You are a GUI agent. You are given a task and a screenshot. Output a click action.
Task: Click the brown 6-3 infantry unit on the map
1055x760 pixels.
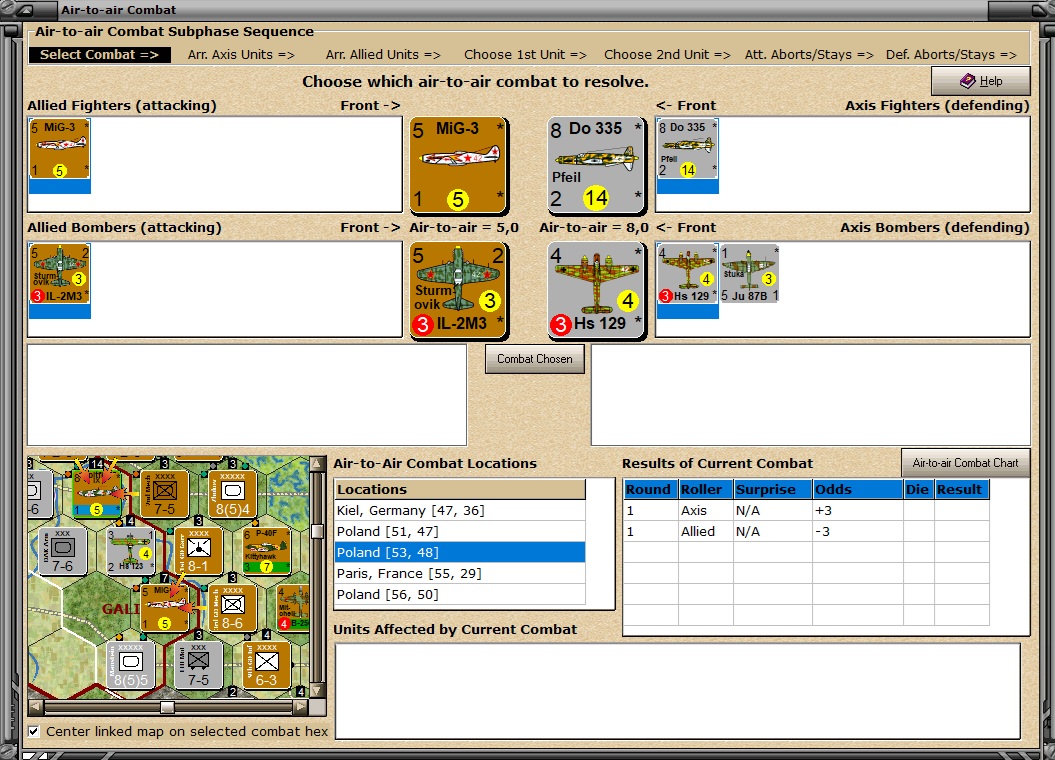pyautogui.click(x=266, y=665)
